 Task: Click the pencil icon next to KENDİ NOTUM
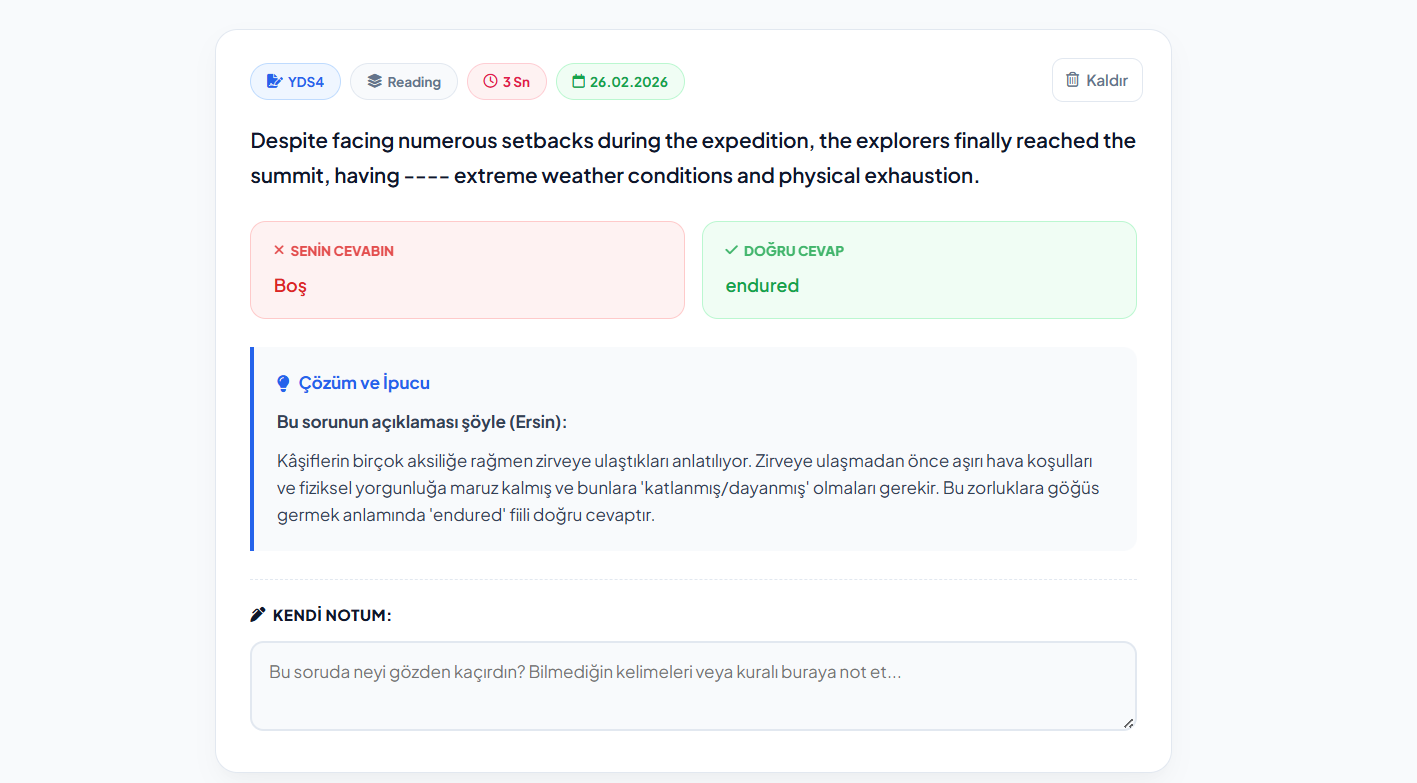[x=258, y=613]
